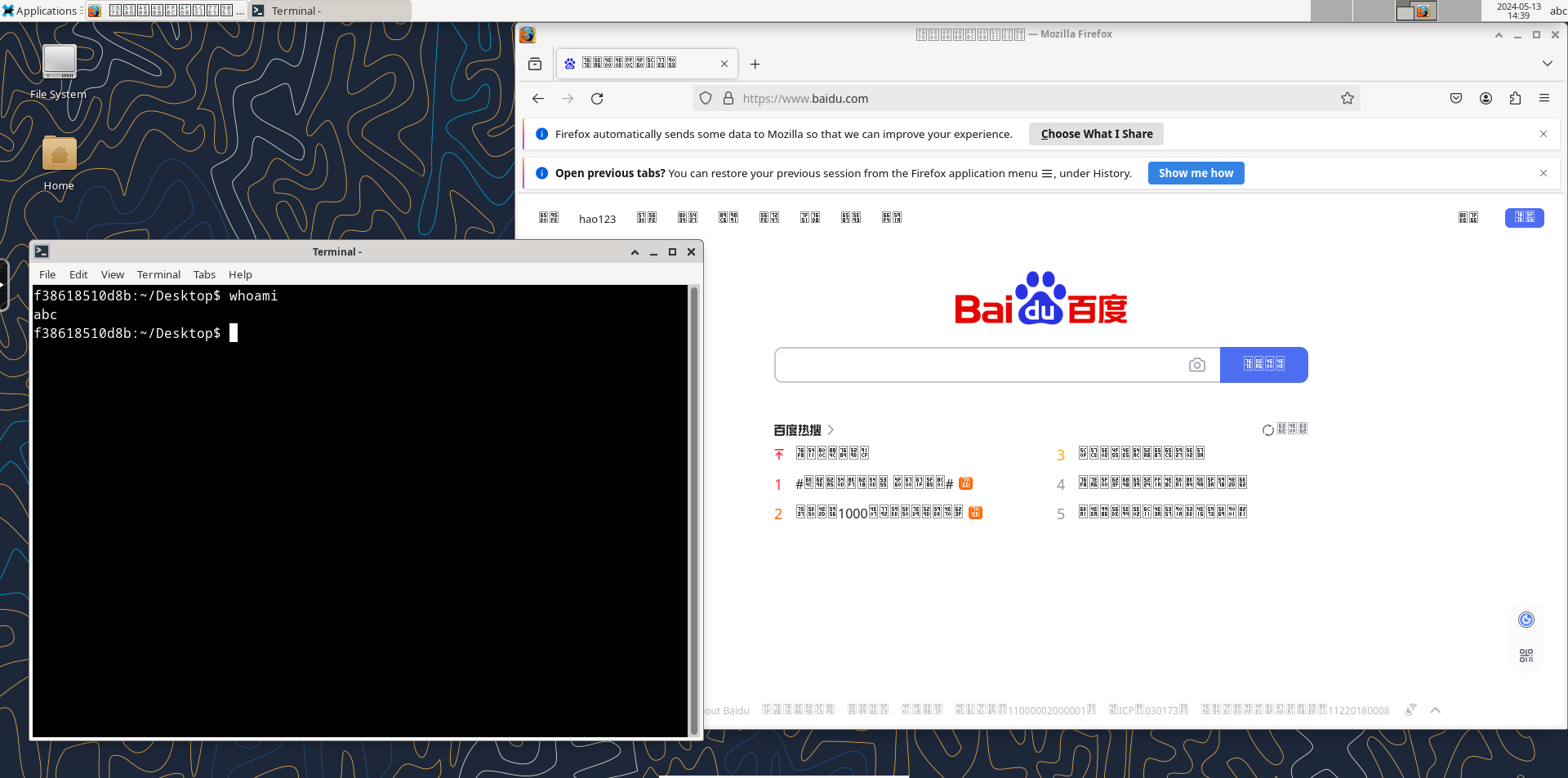Open the Firefox account icon

pos(1486,98)
